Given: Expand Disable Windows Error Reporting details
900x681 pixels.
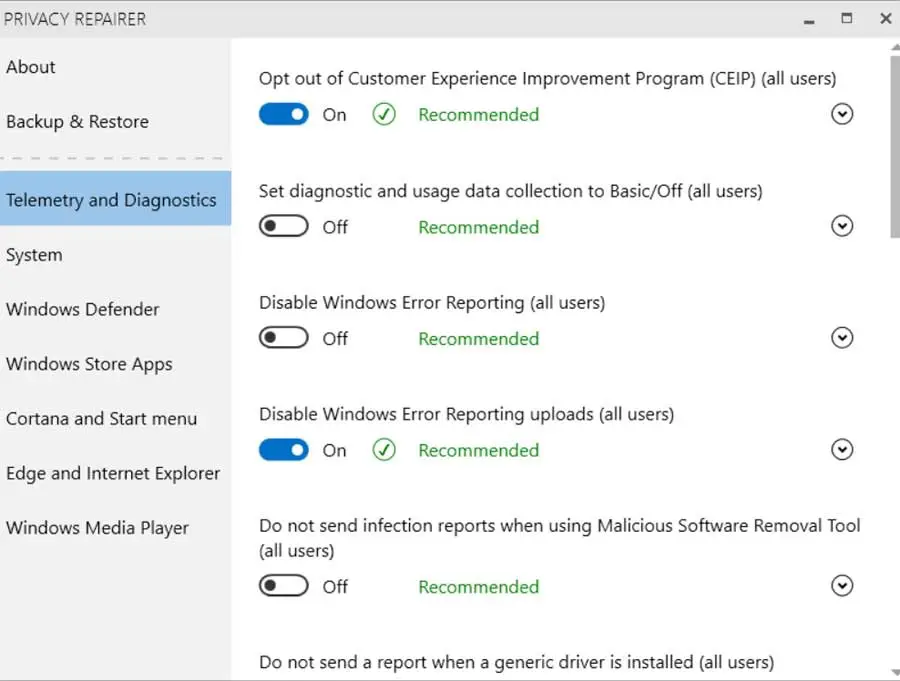Looking at the screenshot, I should pos(843,339).
